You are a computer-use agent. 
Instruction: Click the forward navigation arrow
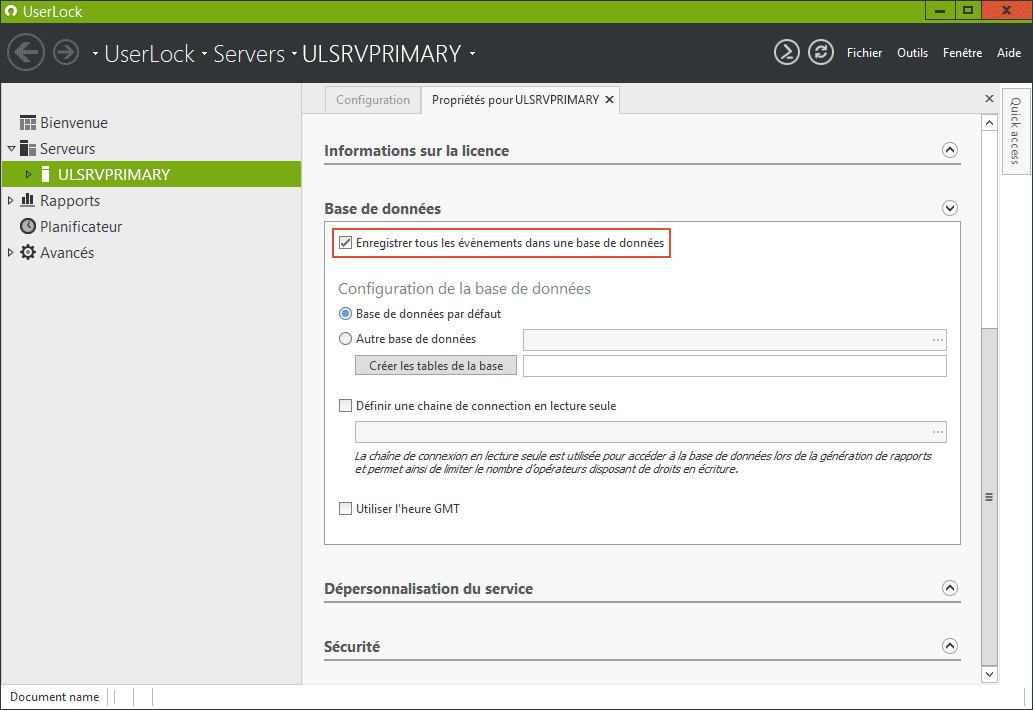[x=66, y=52]
